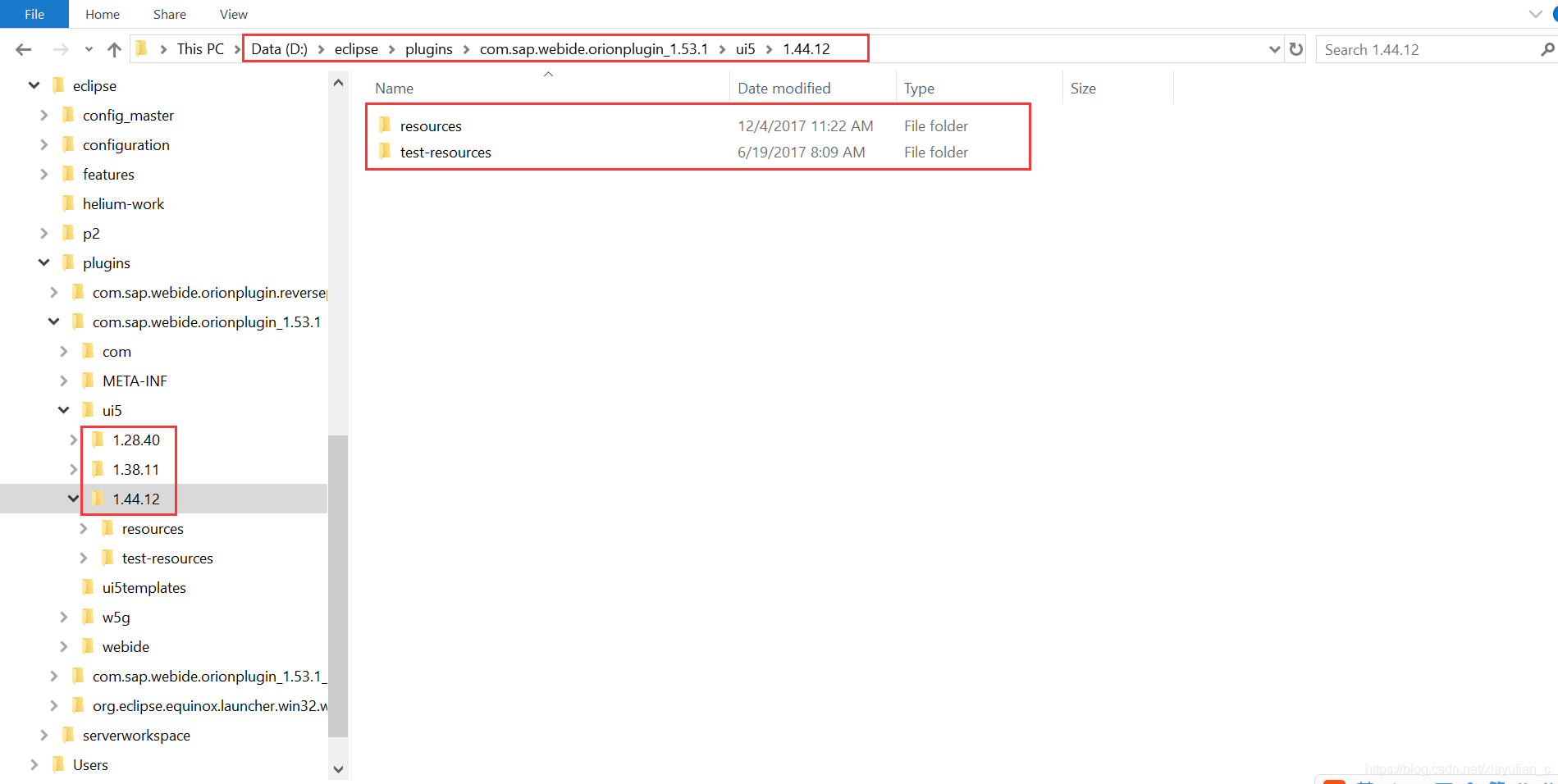Focus the Search 1.44.12 box
Image resolution: width=1558 pixels, height=784 pixels.
point(1428,49)
